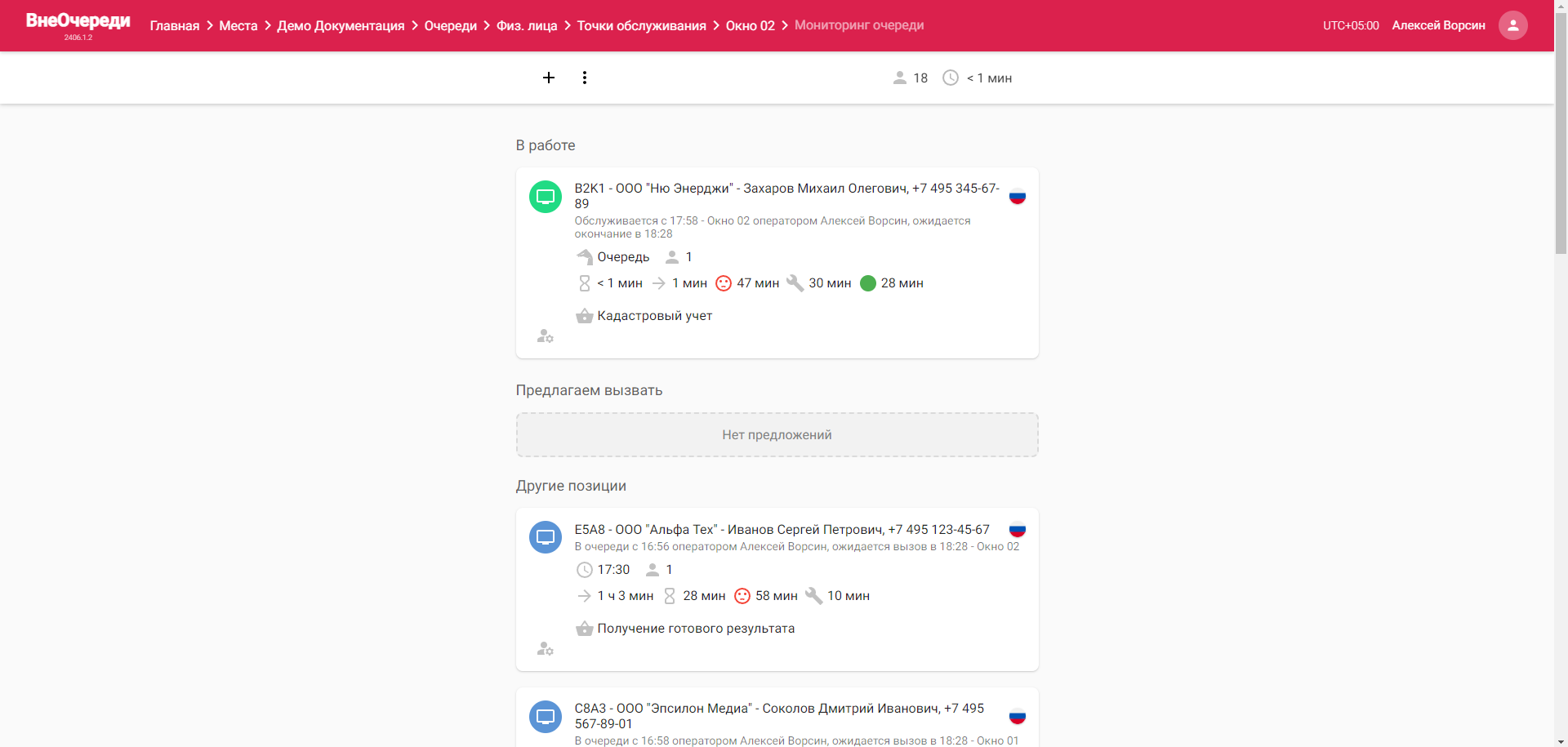Image resolution: width=1568 pixels, height=747 pixels.
Task: Click hourglass icon beside < 1 мин in B2K1
Action: 585,283
